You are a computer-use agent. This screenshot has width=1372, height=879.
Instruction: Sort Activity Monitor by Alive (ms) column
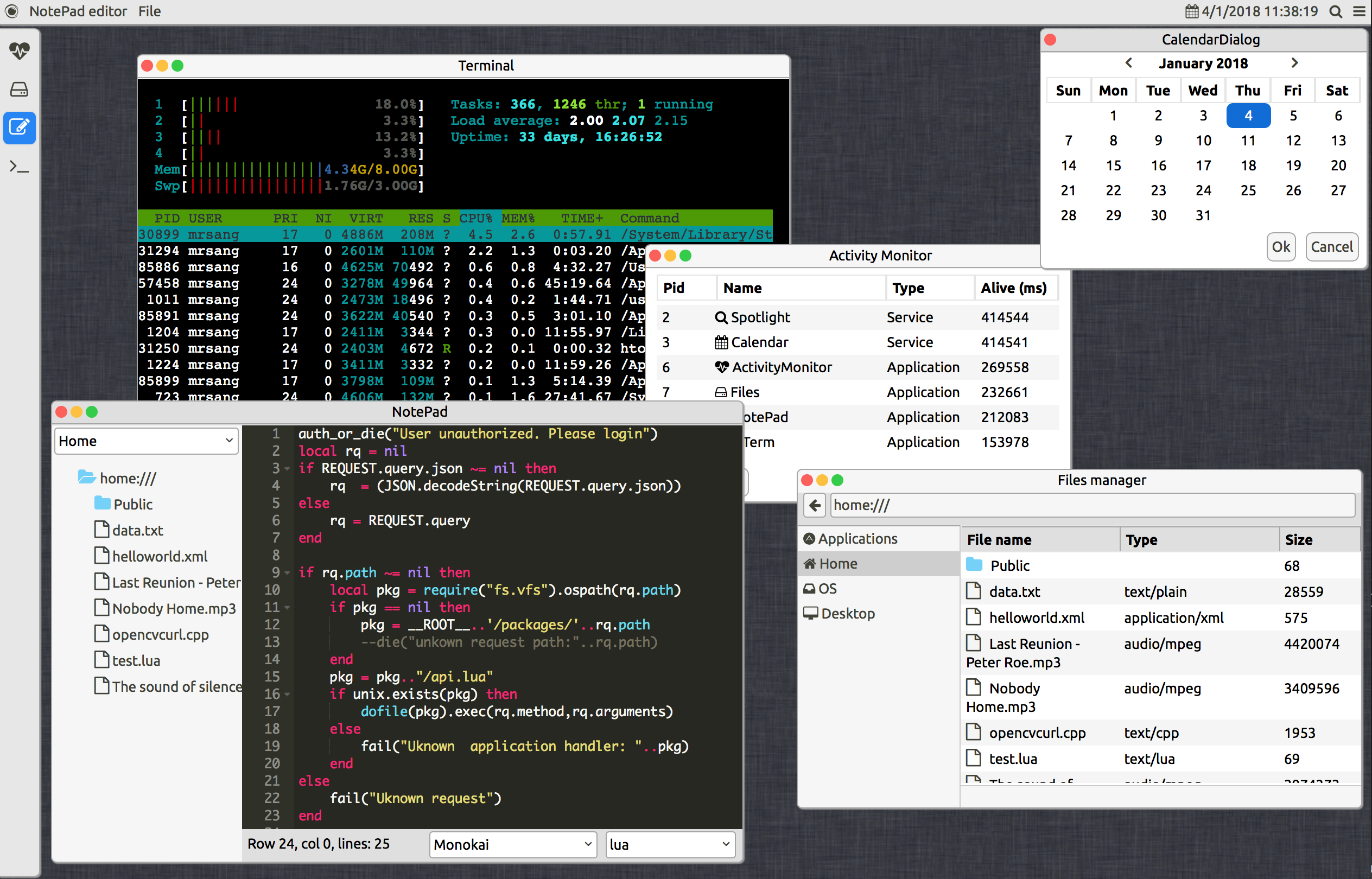click(x=1017, y=288)
